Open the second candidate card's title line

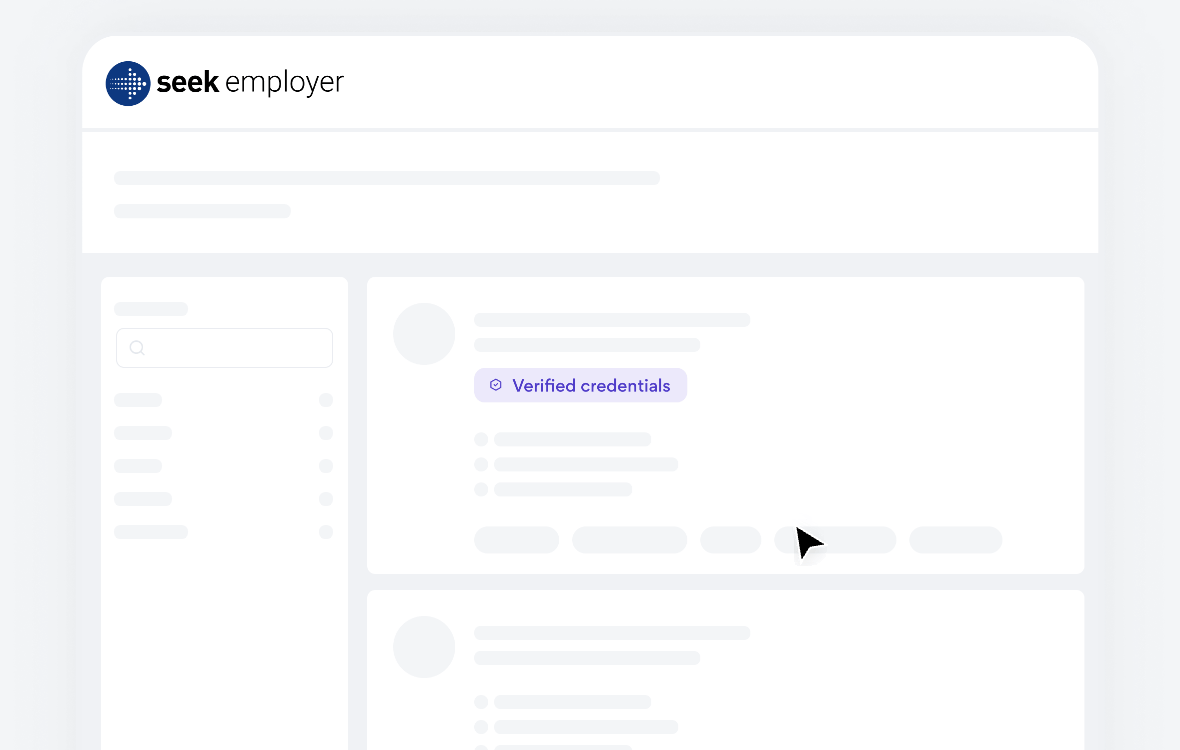612,633
